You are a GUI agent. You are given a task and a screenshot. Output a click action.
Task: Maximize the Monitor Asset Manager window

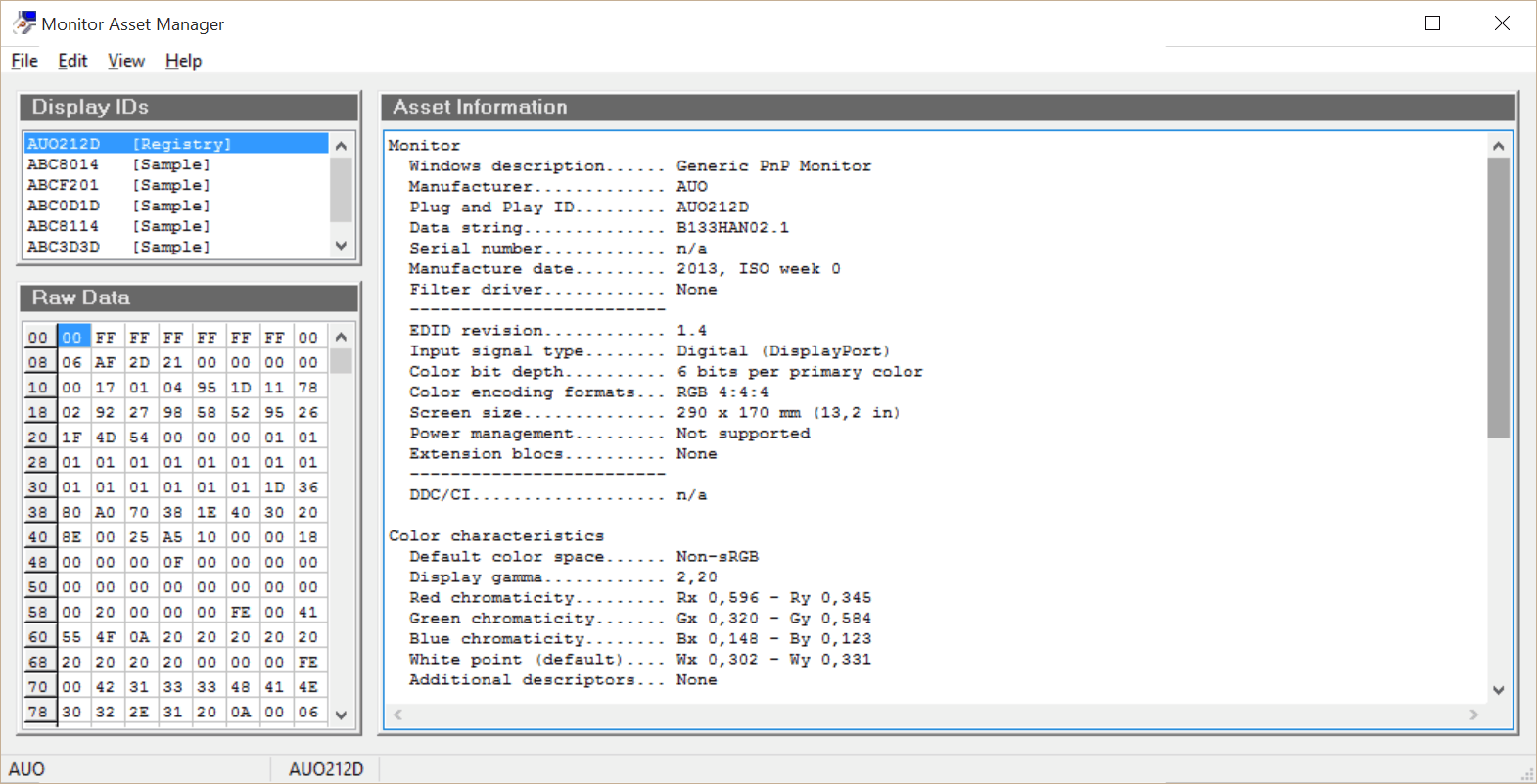(x=1433, y=23)
